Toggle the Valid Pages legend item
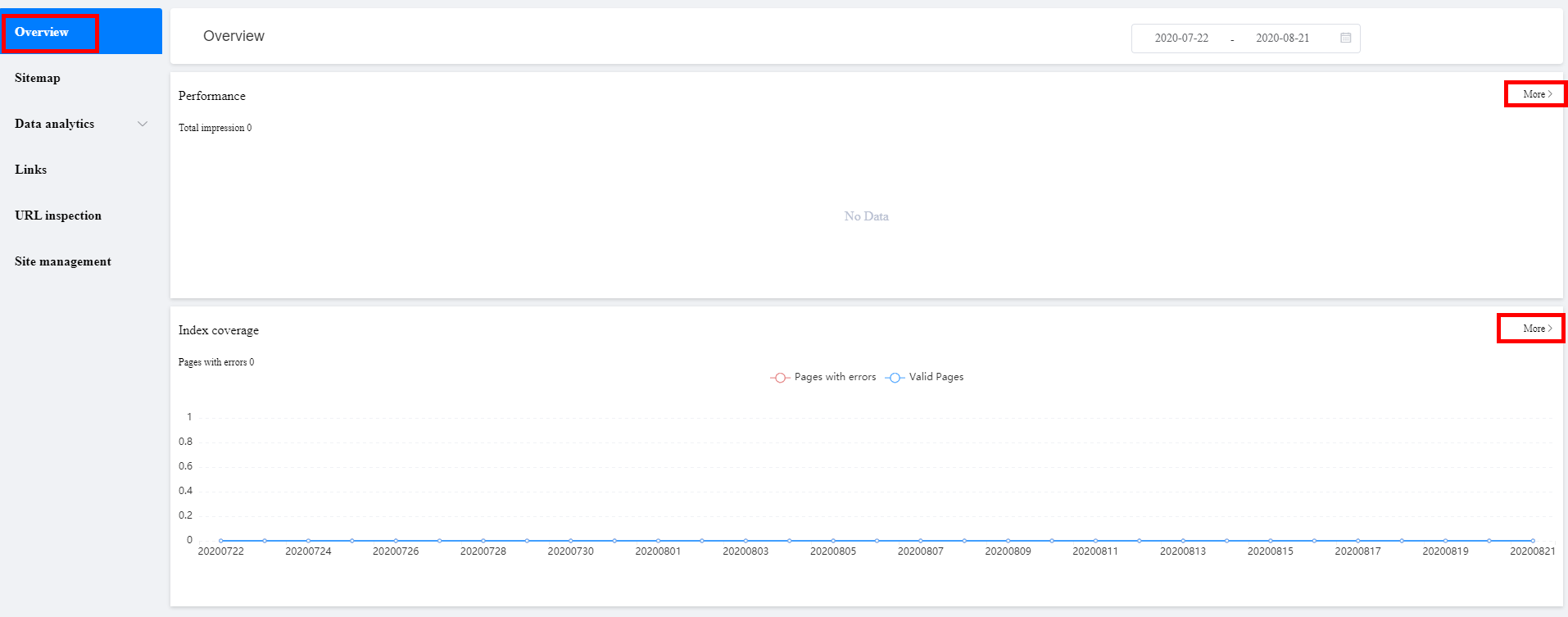The width and height of the screenshot is (1568, 617). point(925,377)
